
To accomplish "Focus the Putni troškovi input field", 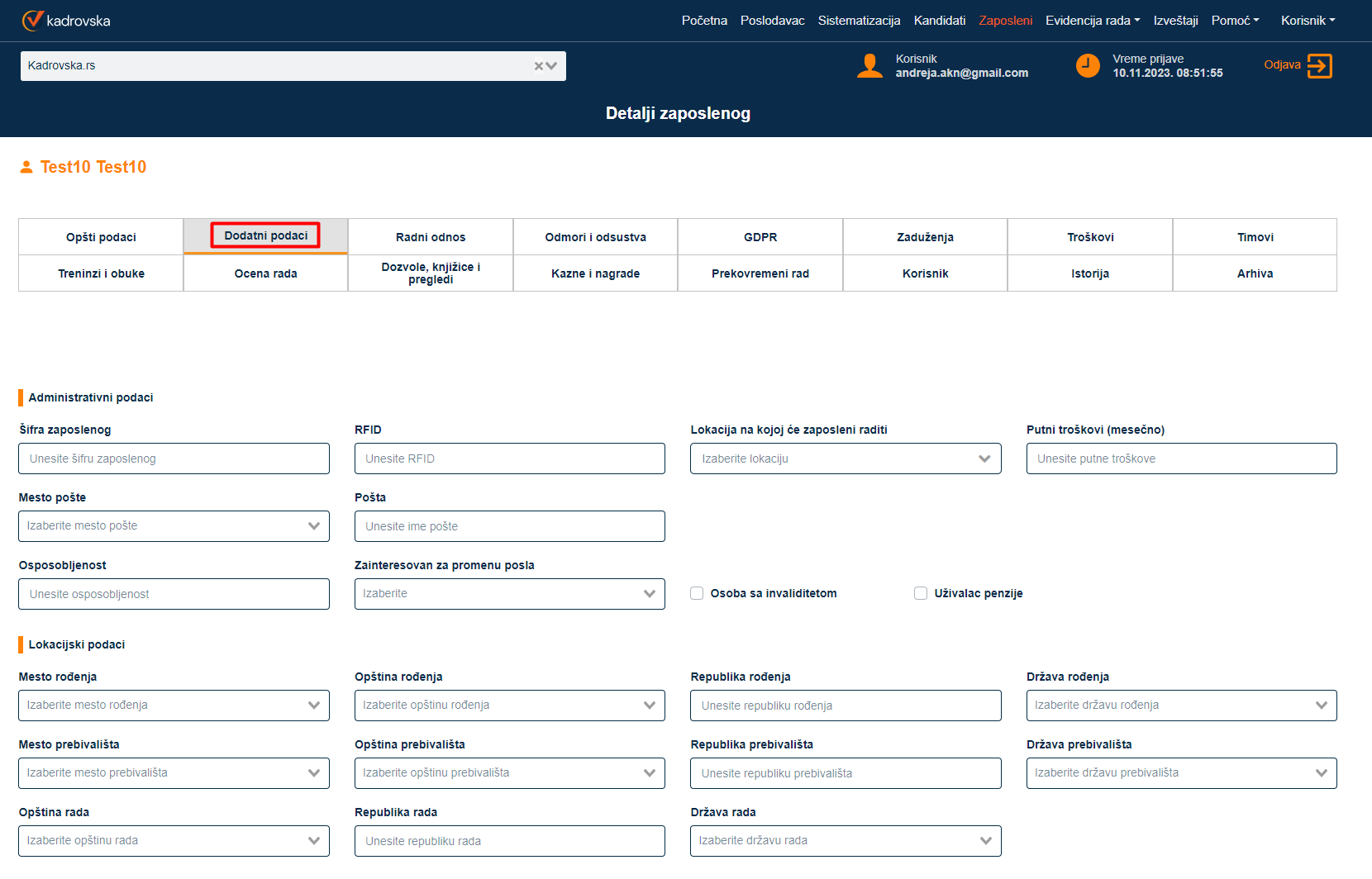I will click(1180, 459).
